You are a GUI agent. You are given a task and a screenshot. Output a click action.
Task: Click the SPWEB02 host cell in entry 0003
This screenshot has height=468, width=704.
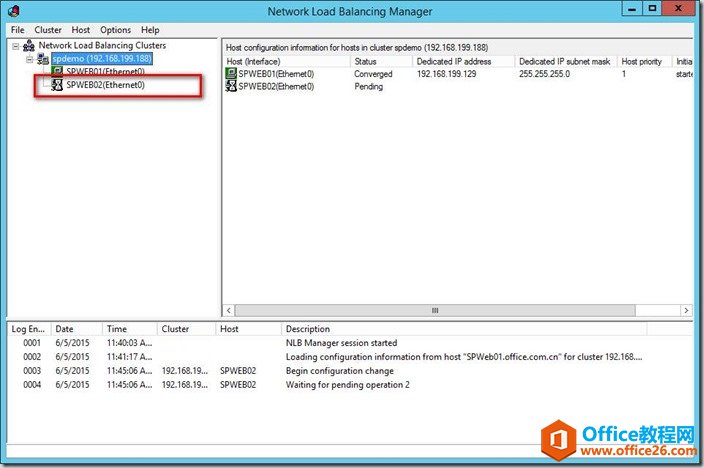(x=238, y=371)
